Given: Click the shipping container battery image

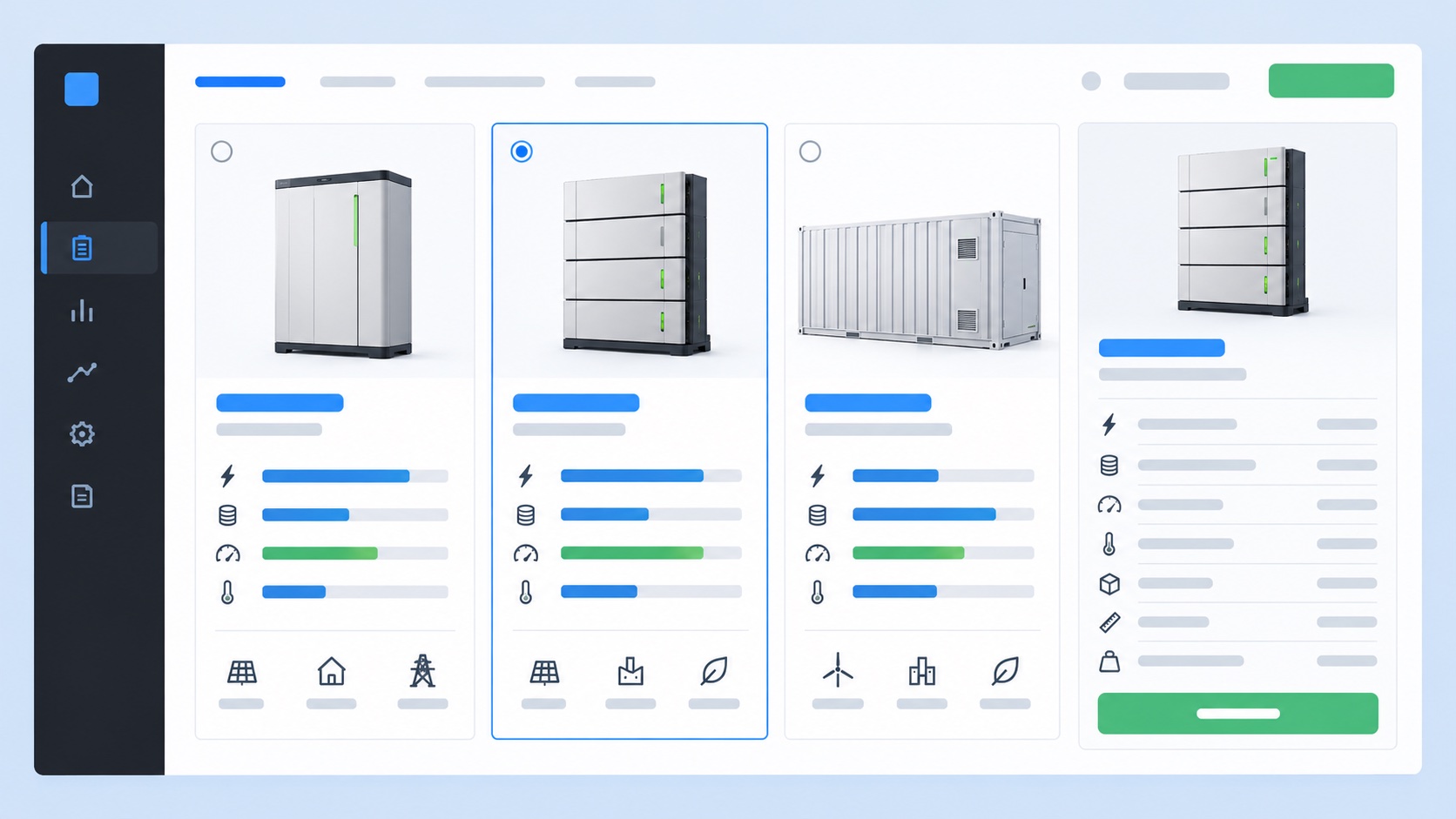Looking at the screenshot, I should click(920, 279).
